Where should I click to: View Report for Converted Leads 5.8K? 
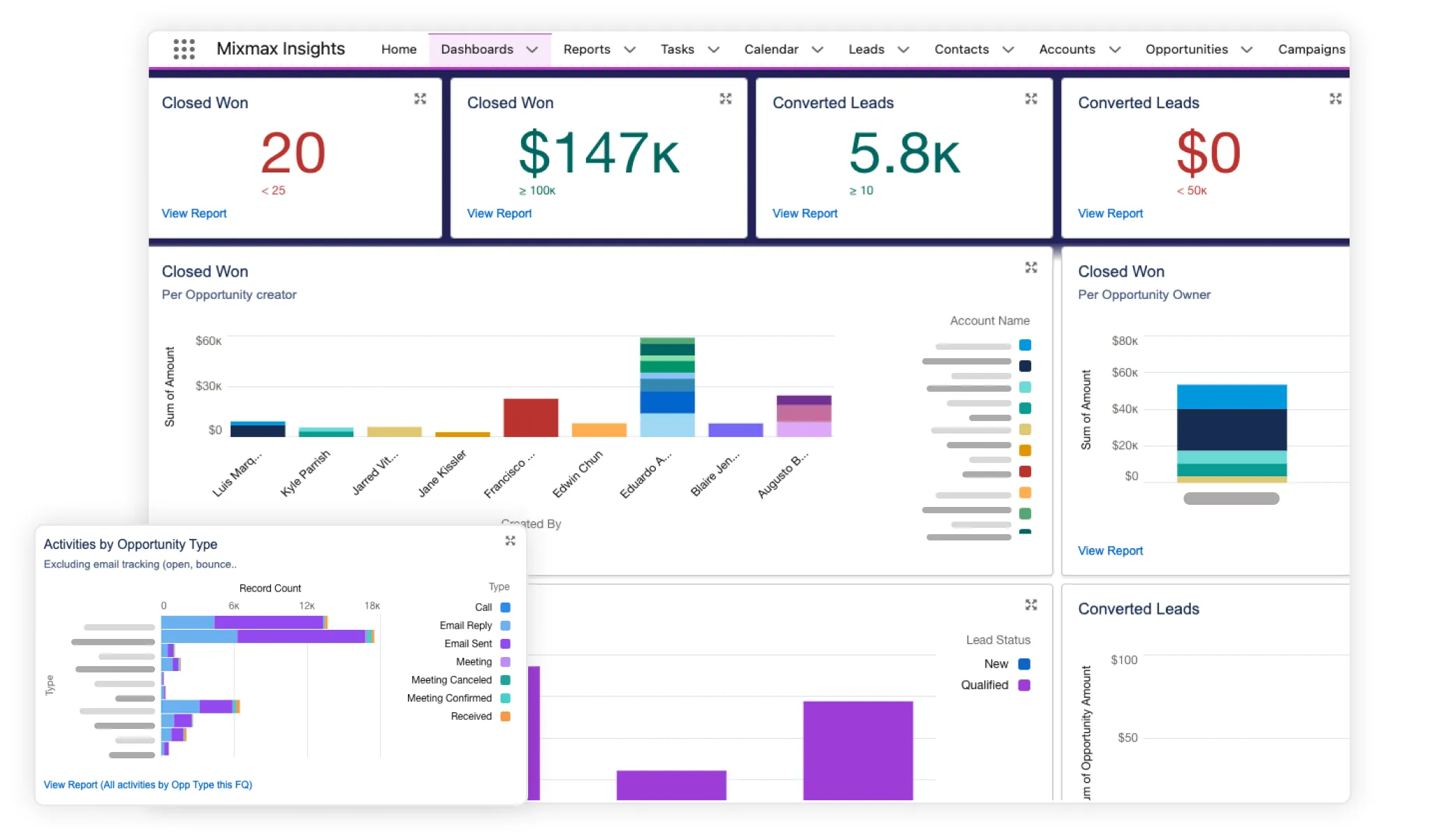805,214
